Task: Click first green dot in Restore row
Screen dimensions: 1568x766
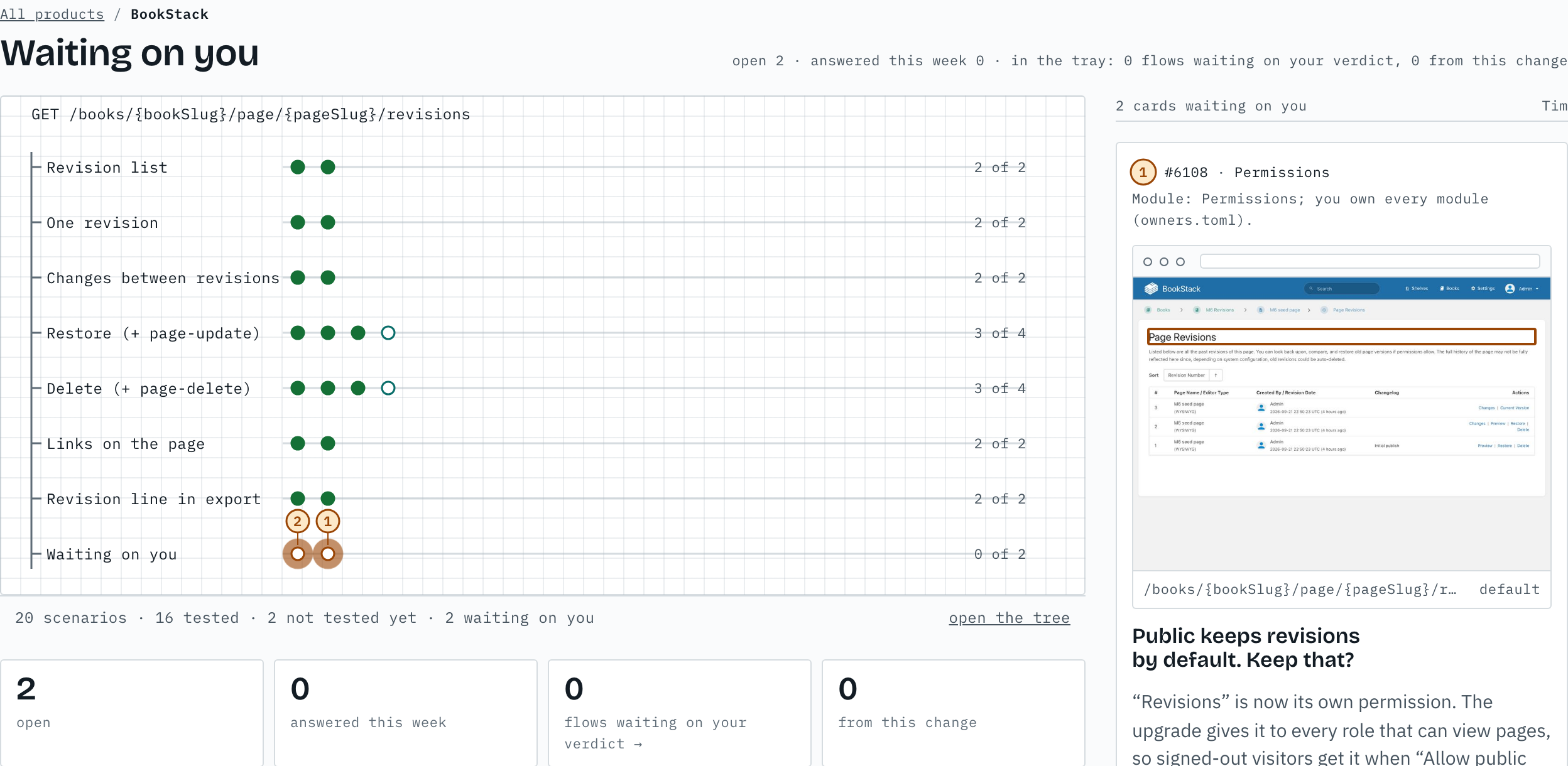Action: 298,333
